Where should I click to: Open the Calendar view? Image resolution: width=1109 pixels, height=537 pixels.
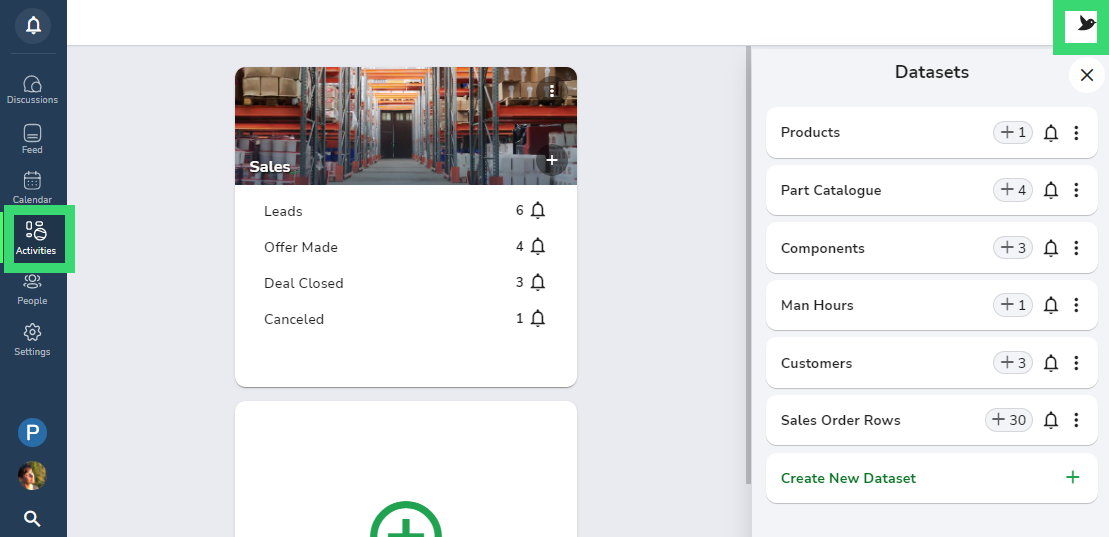click(x=33, y=189)
